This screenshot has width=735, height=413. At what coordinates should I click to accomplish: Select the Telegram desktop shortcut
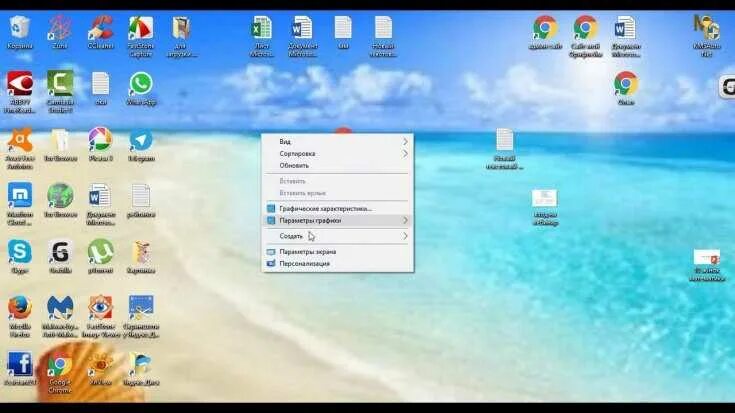(x=141, y=140)
